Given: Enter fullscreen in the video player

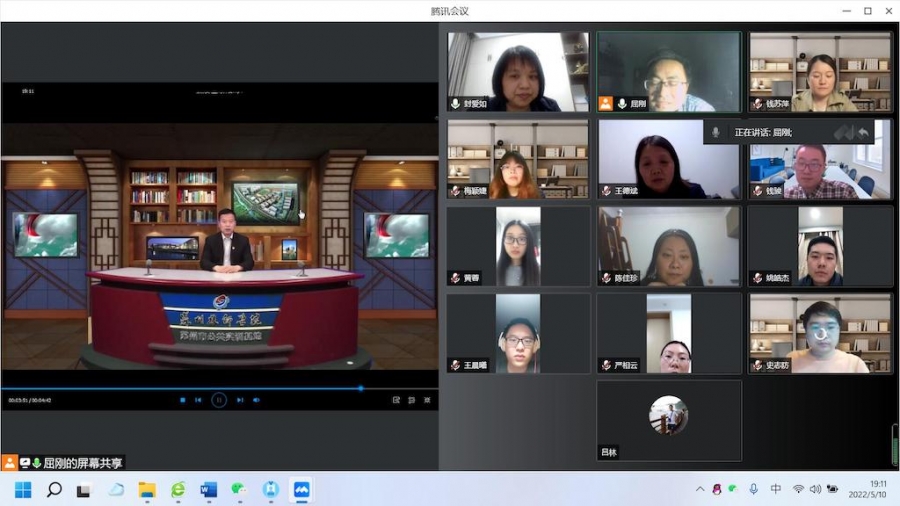Looking at the screenshot, I should pos(427,400).
